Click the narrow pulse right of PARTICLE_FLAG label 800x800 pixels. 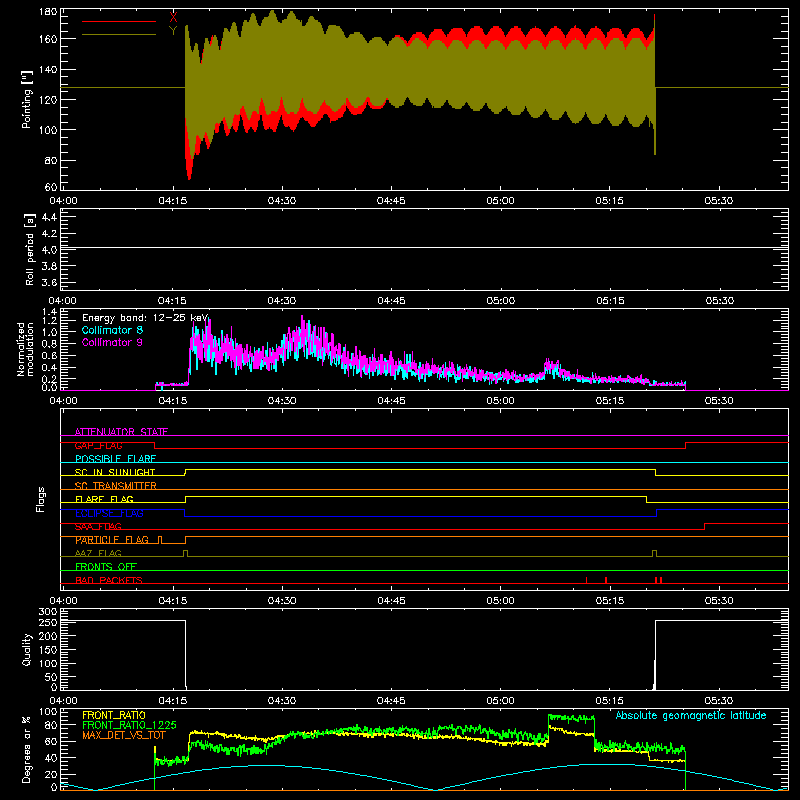click(160, 540)
